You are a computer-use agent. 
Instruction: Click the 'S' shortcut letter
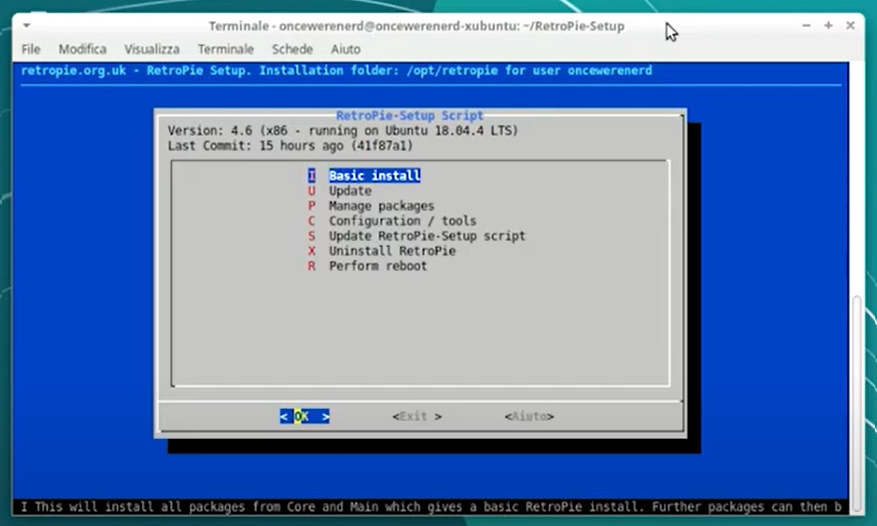tap(312, 236)
